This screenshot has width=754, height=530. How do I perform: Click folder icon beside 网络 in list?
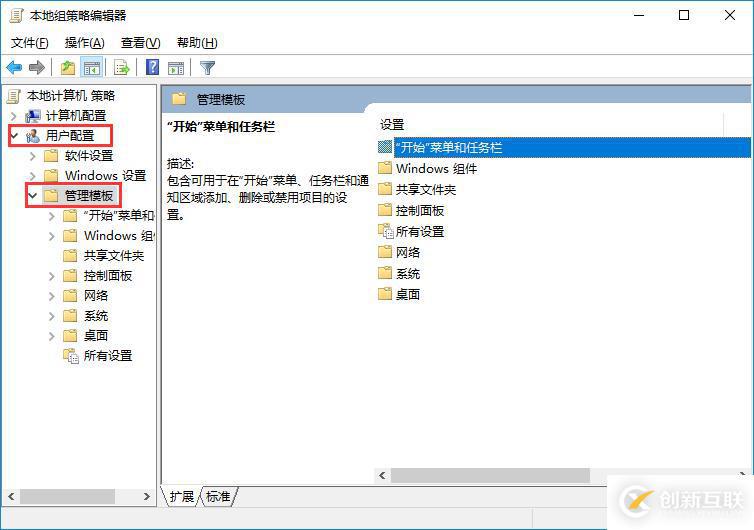point(385,252)
